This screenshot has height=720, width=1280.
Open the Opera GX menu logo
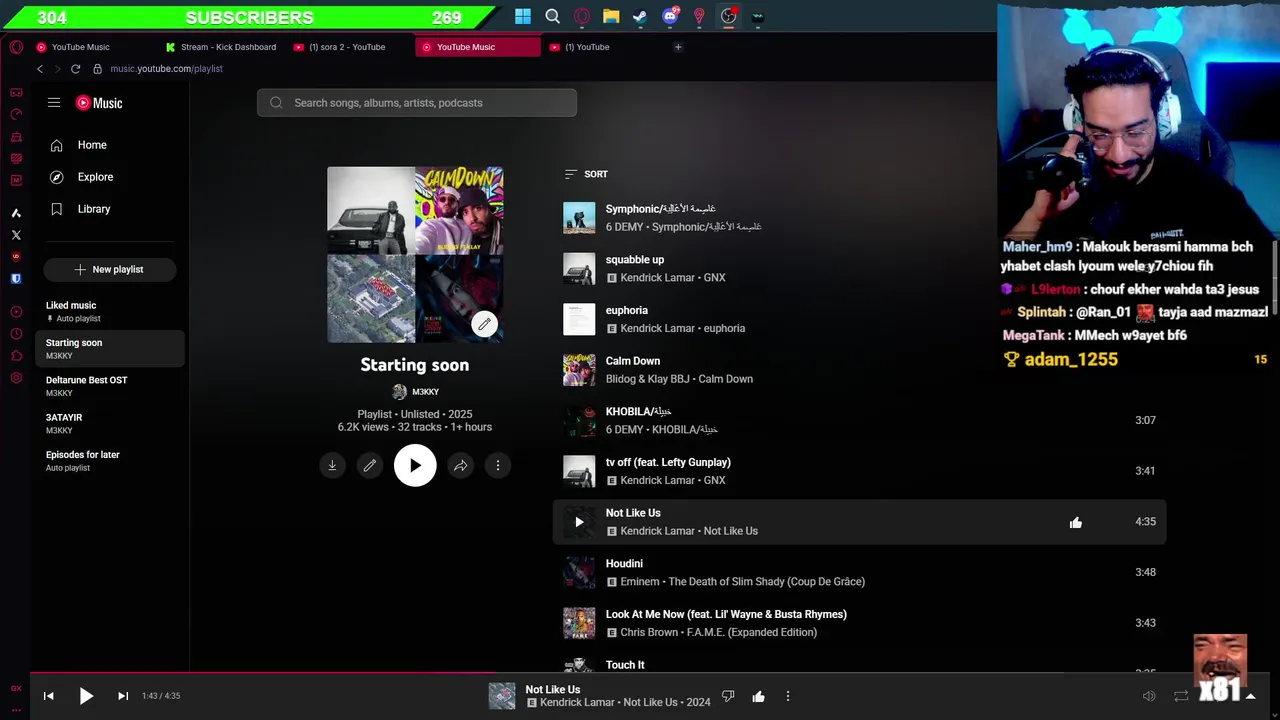pyautogui.click(x=16, y=47)
